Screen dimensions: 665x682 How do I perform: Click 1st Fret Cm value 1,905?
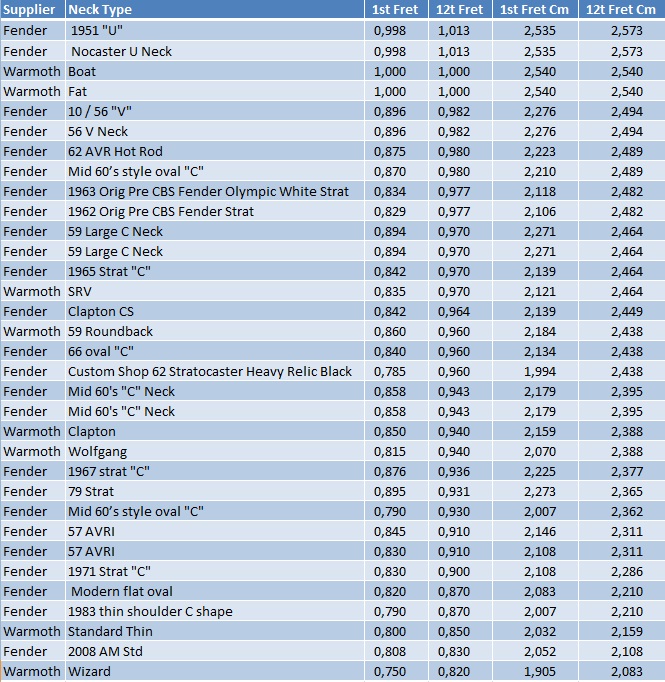point(535,672)
